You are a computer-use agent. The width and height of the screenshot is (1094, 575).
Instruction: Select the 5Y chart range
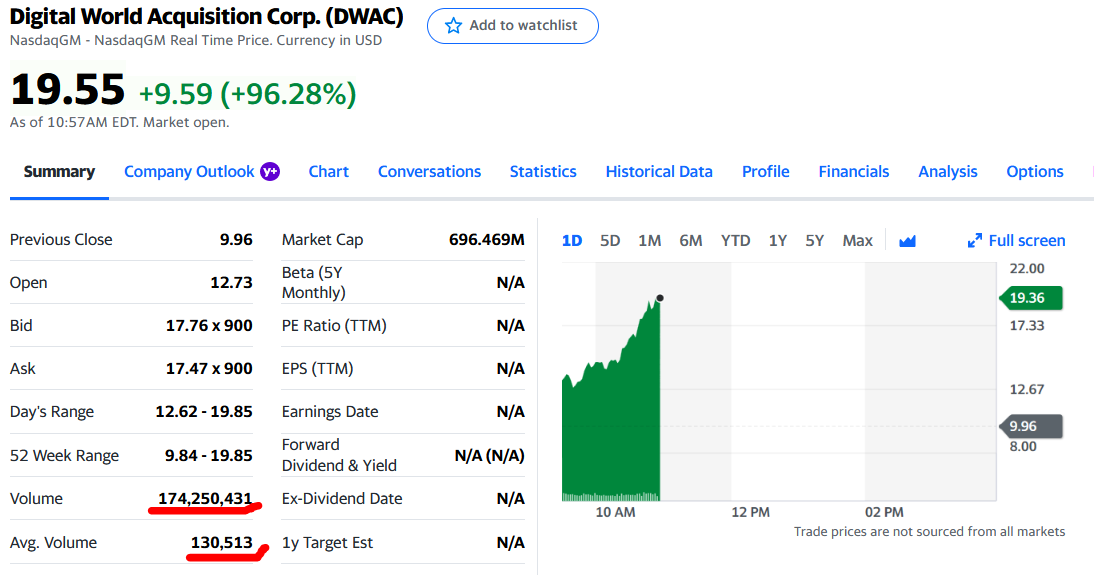click(814, 241)
